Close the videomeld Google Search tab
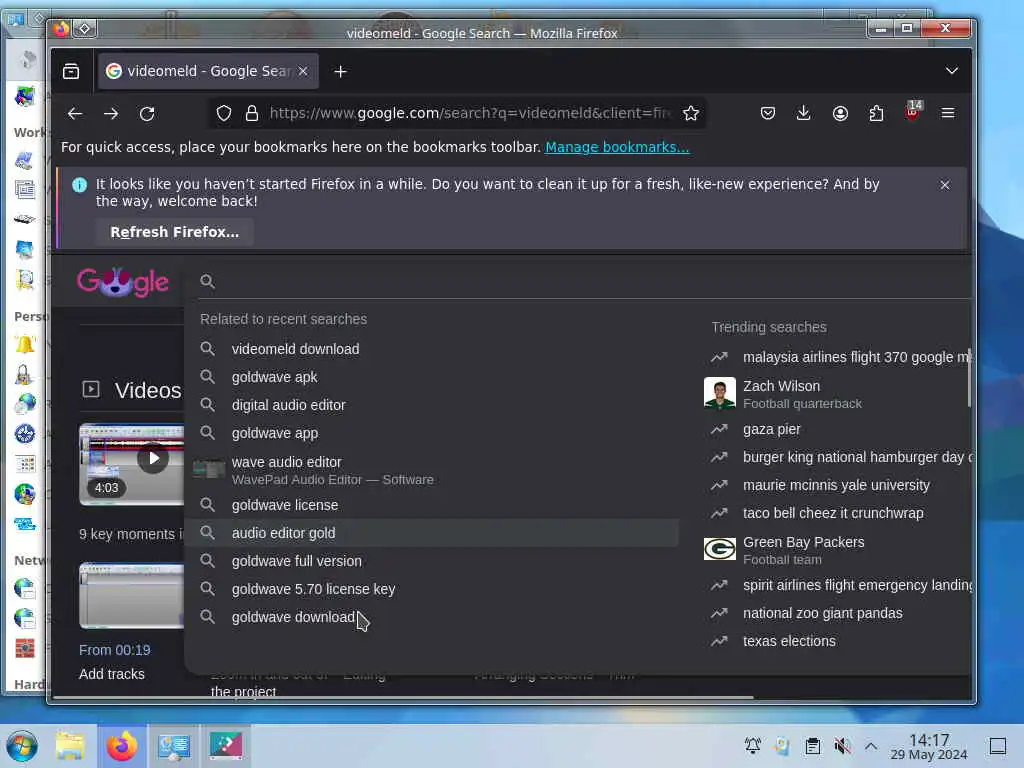 click(303, 71)
